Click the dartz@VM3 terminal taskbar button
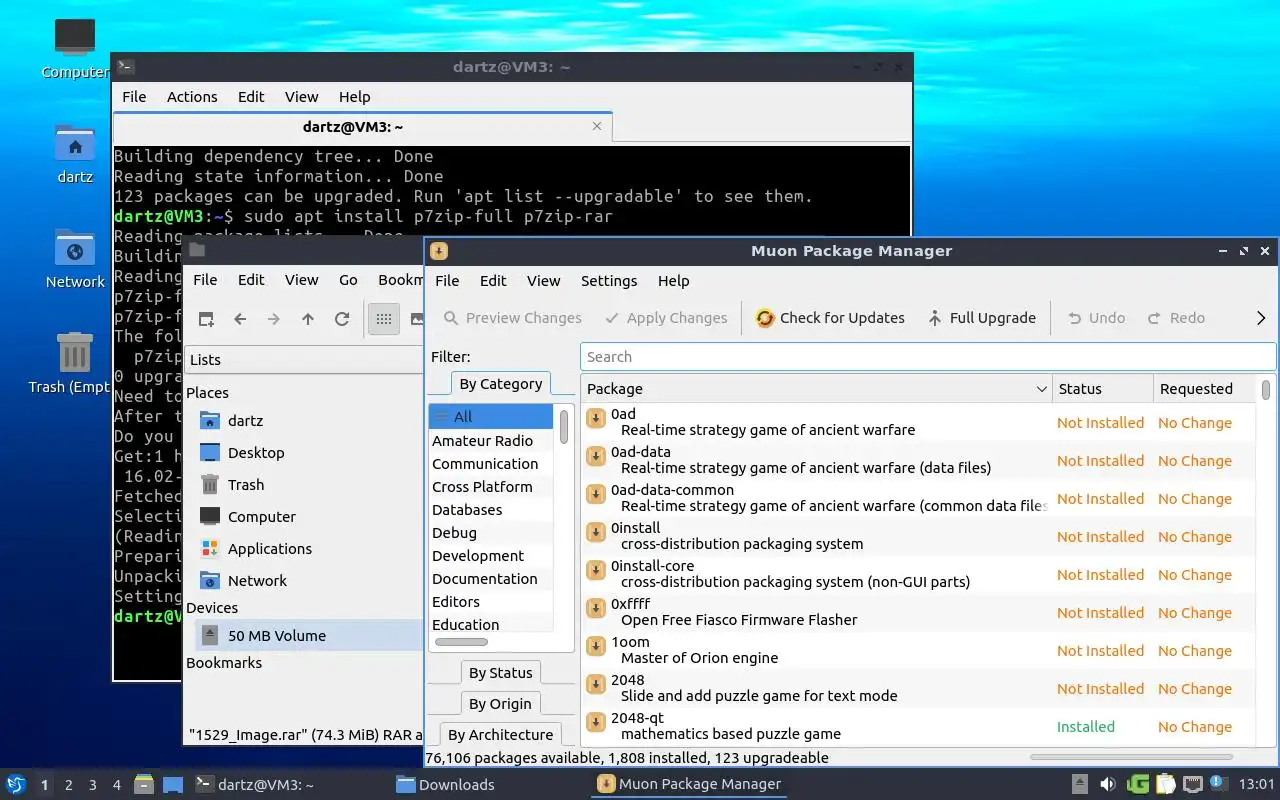This screenshot has width=1280, height=800. pyautogui.click(x=255, y=784)
